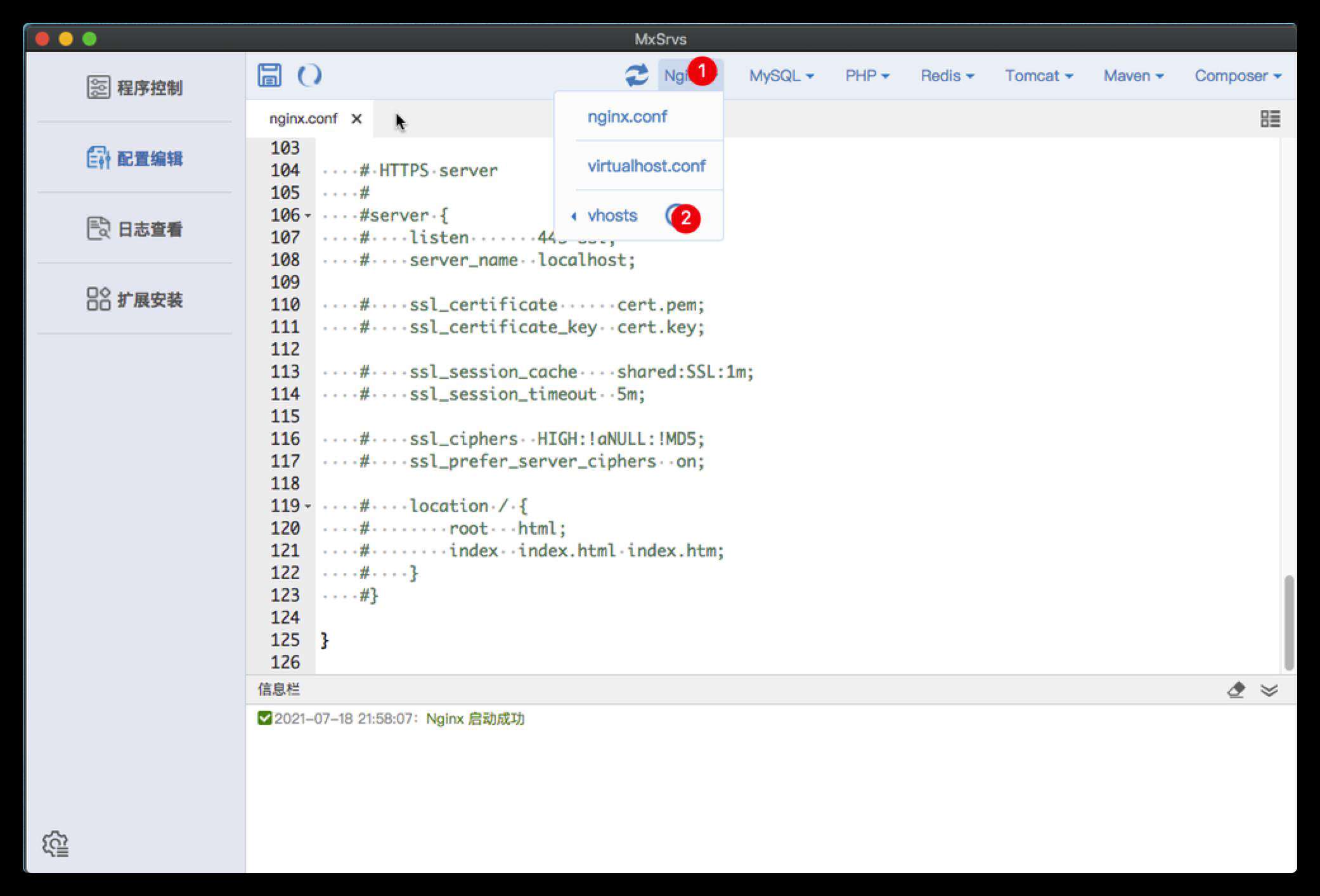The height and width of the screenshot is (896, 1320).
Task: Expand the vhosts submenu entry
Action: coord(612,215)
